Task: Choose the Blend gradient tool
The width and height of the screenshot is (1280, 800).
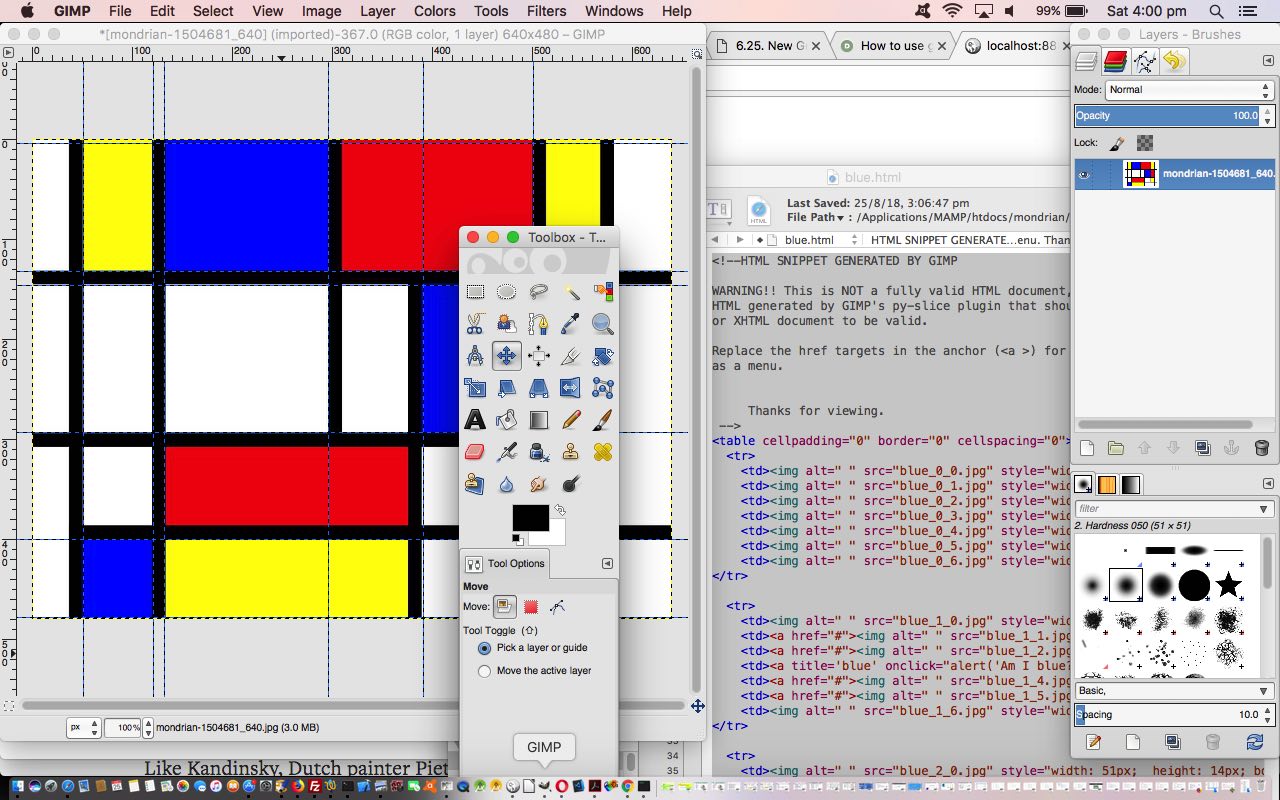Action: (x=539, y=420)
